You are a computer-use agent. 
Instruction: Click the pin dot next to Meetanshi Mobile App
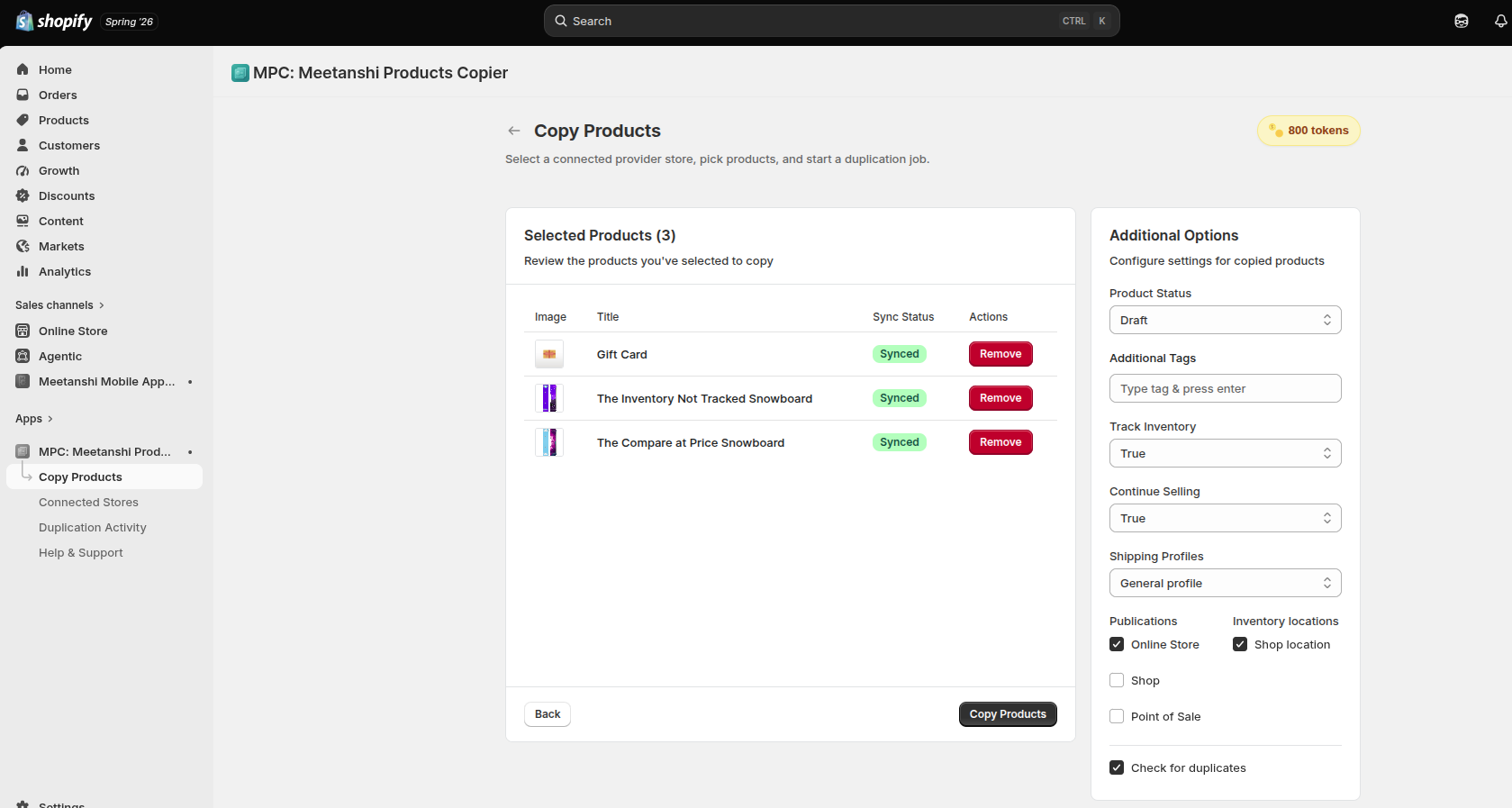point(190,381)
